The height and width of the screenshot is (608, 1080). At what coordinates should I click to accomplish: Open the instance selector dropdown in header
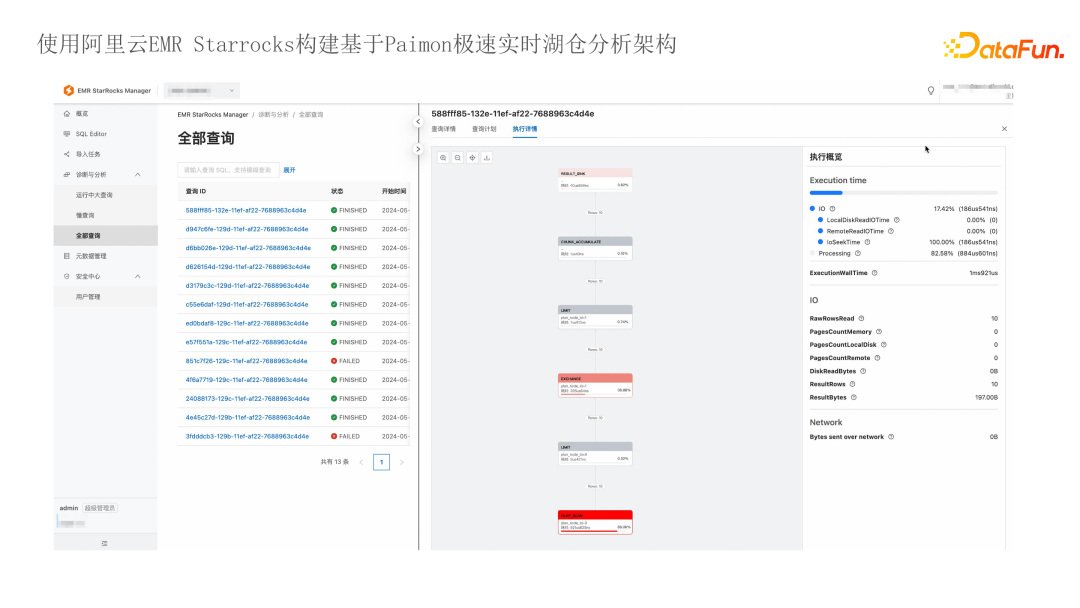[x=201, y=90]
